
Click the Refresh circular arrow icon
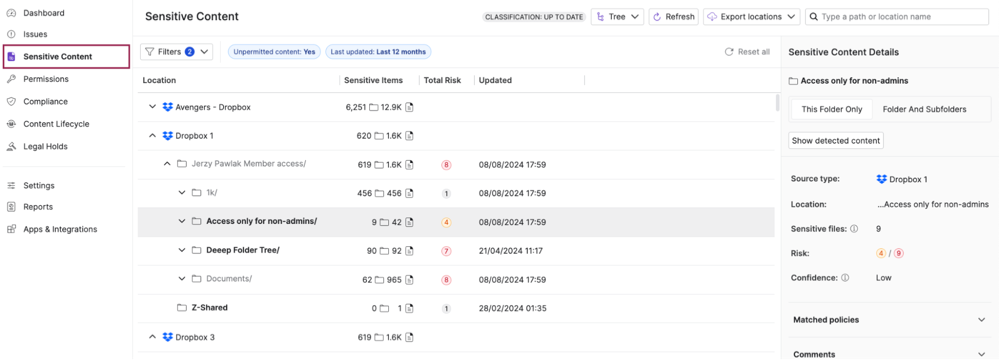(658, 17)
